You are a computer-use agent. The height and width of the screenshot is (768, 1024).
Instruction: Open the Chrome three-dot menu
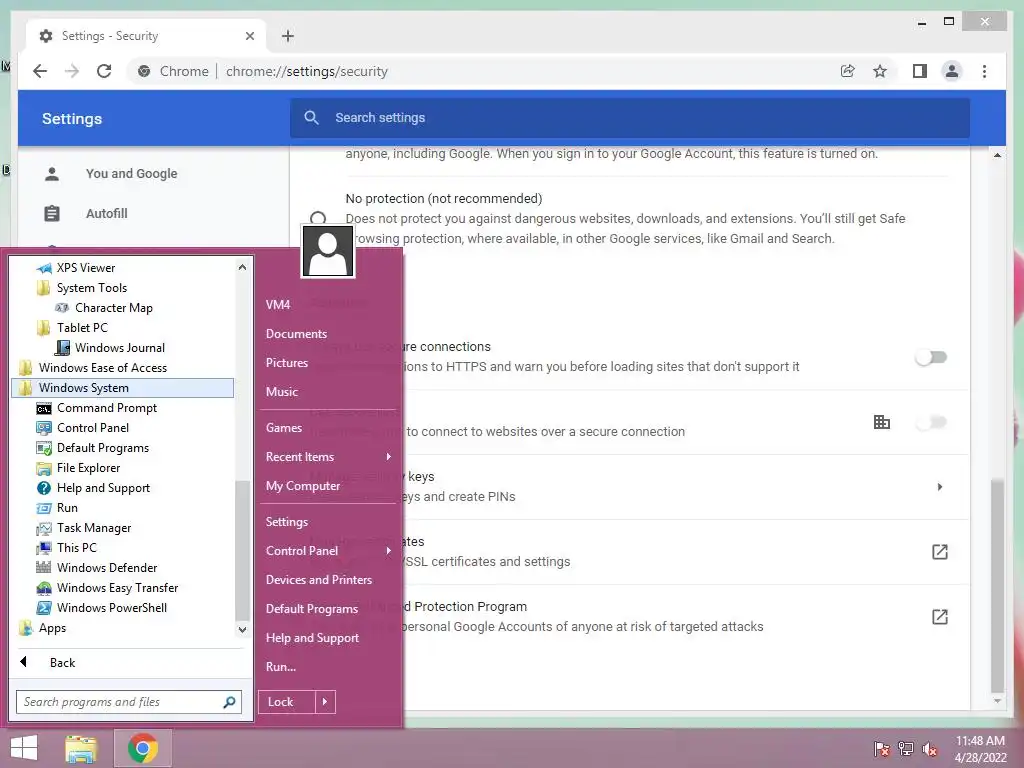pyautogui.click(x=984, y=71)
